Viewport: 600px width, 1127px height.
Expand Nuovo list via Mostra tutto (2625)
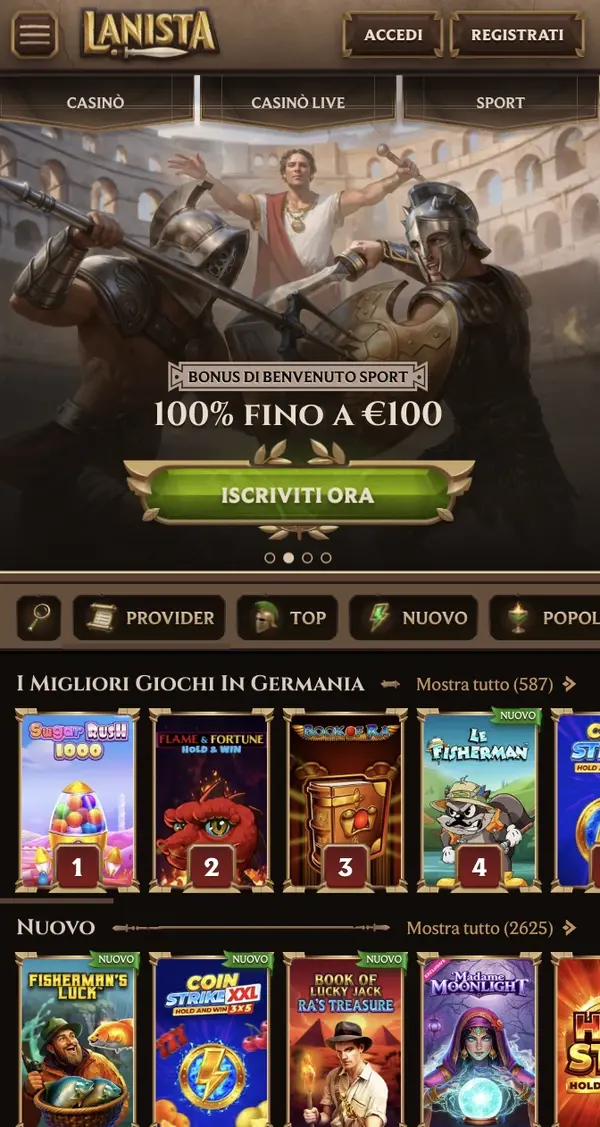coord(480,928)
